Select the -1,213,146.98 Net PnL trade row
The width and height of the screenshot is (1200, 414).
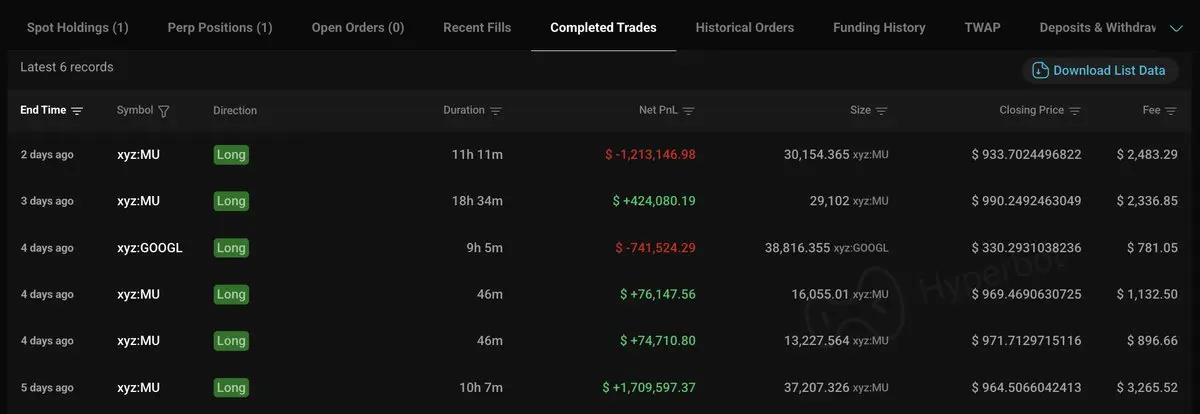coord(600,155)
